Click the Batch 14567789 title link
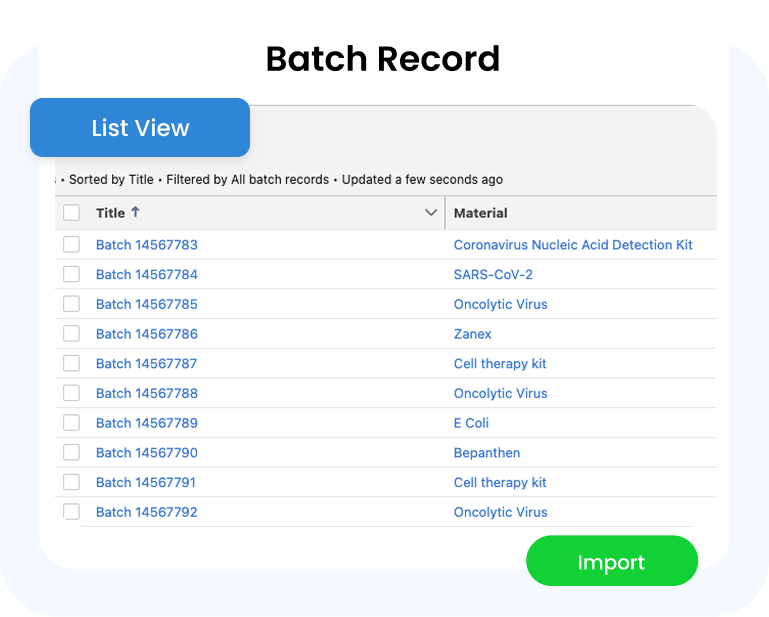The image size is (769, 617). tap(146, 423)
